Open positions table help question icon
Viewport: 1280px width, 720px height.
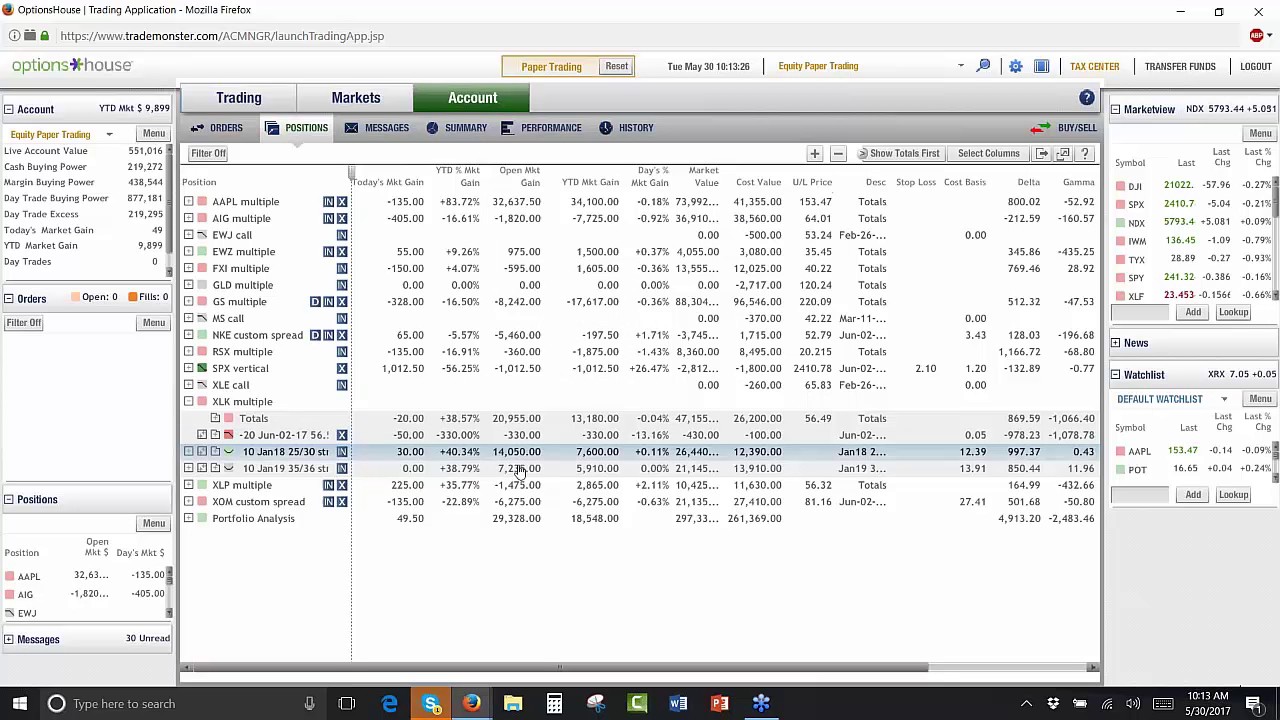pos(1084,153)
